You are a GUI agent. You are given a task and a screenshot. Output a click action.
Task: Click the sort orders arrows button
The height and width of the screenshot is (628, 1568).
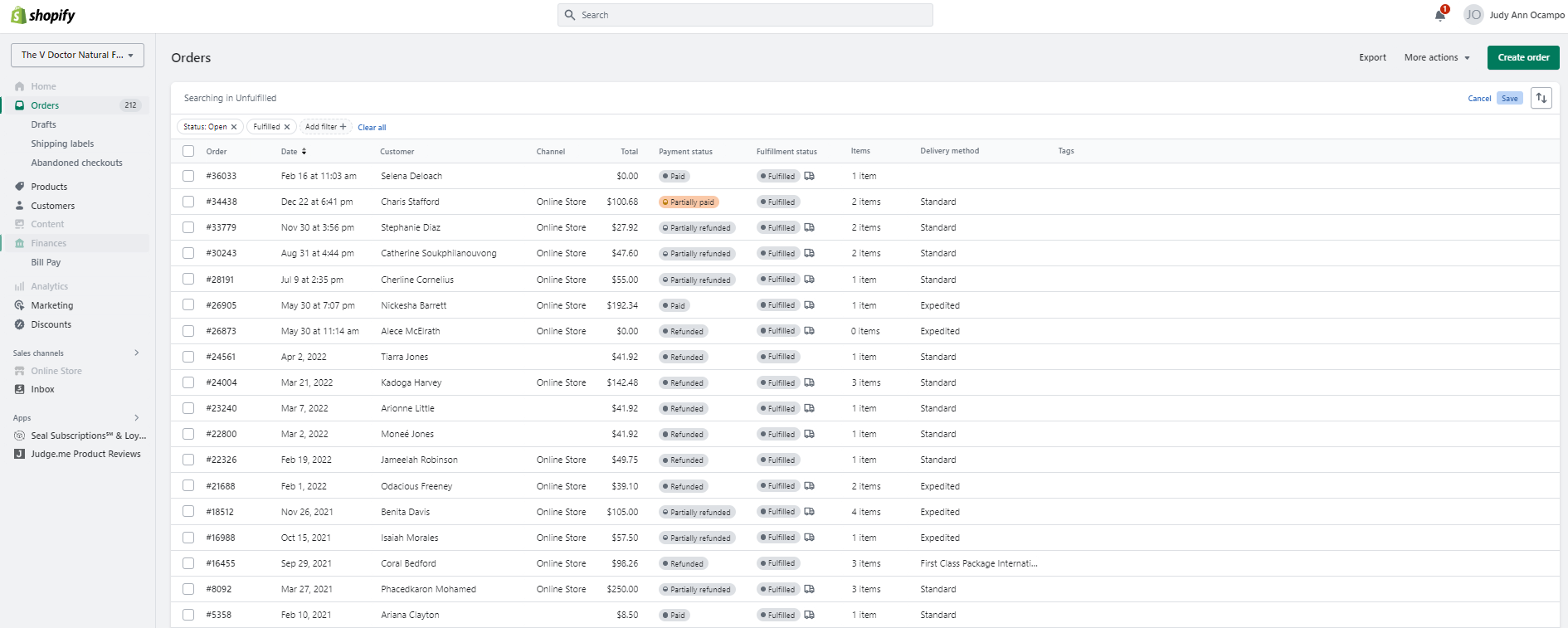pyautogui.click(x=1541, y=98)
